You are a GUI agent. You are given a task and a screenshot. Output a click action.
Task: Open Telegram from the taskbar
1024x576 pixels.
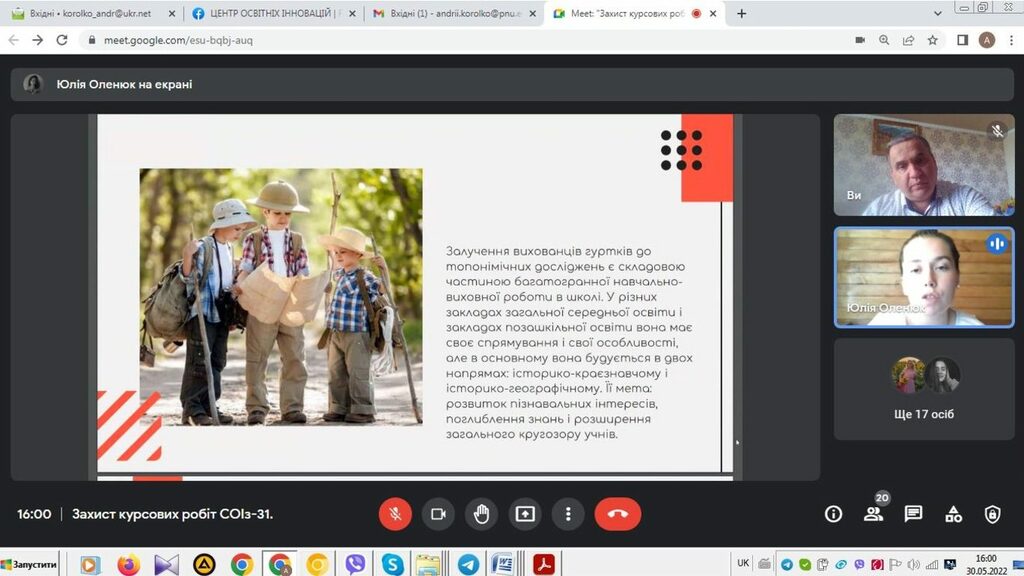[467, 564]
